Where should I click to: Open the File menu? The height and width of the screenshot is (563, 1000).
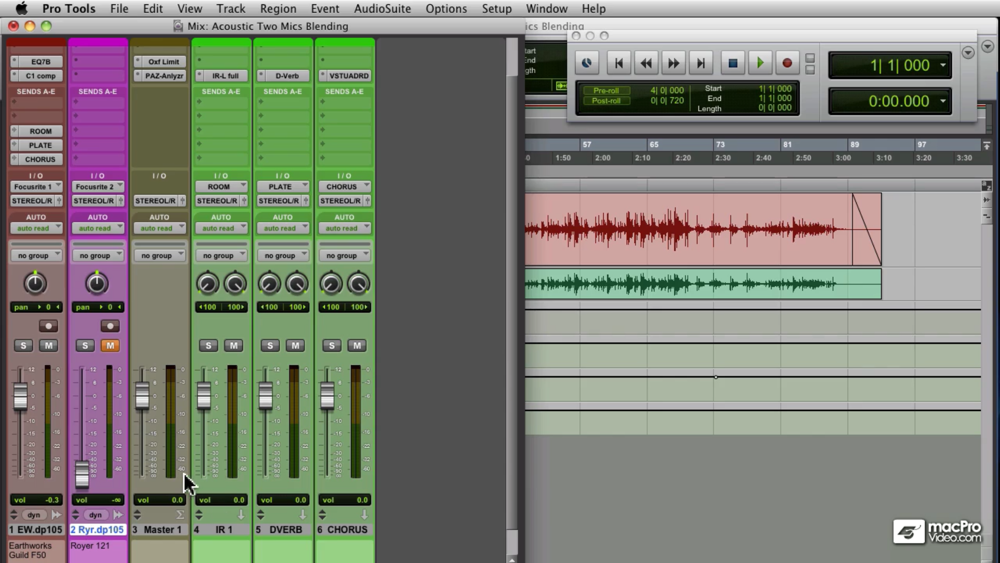[119, 8]
